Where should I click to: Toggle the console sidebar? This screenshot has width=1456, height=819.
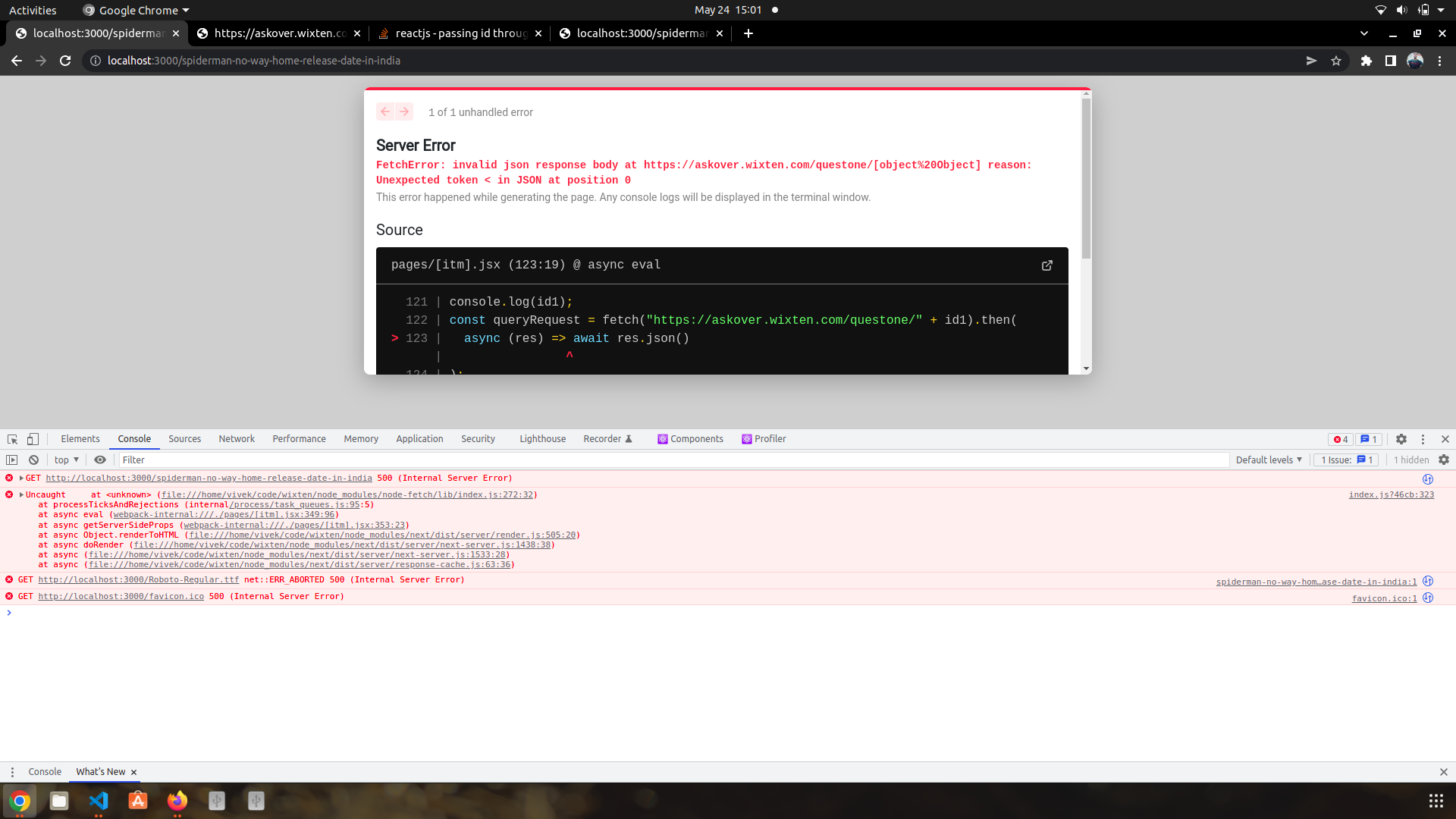point(12,460)
